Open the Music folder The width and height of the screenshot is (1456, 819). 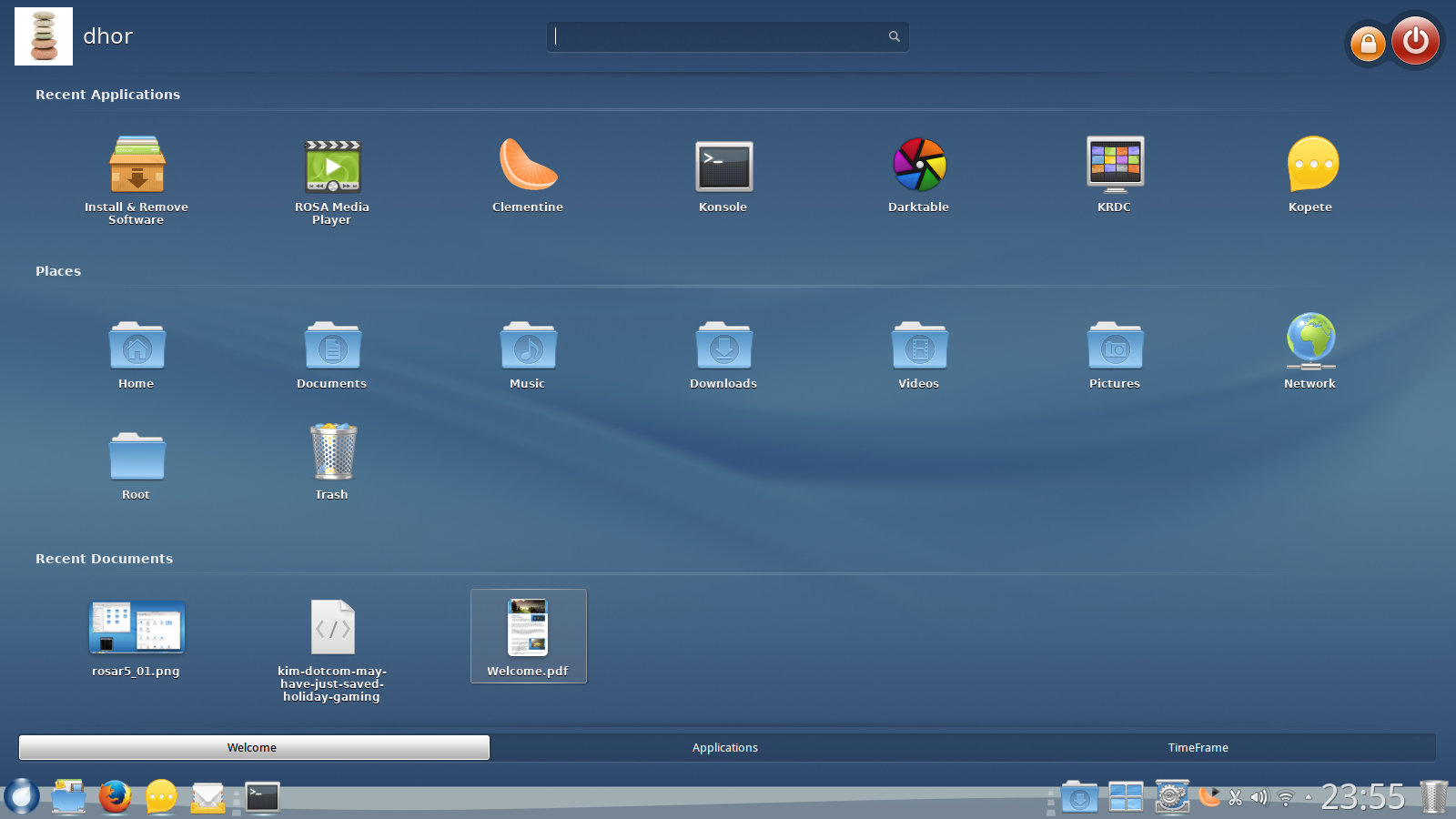[x=528, y=354]
